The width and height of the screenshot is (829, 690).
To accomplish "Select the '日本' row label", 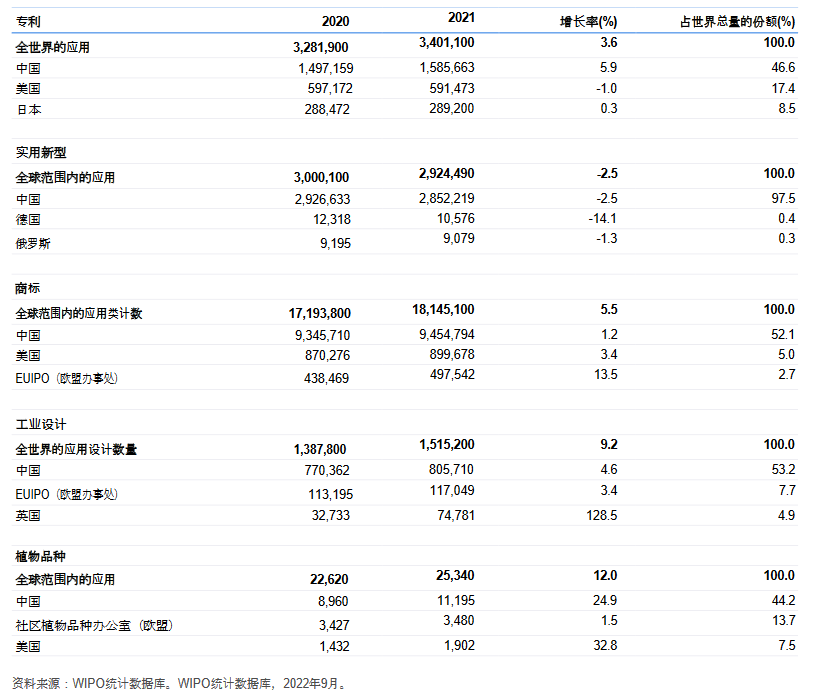I will coord(29,109).
